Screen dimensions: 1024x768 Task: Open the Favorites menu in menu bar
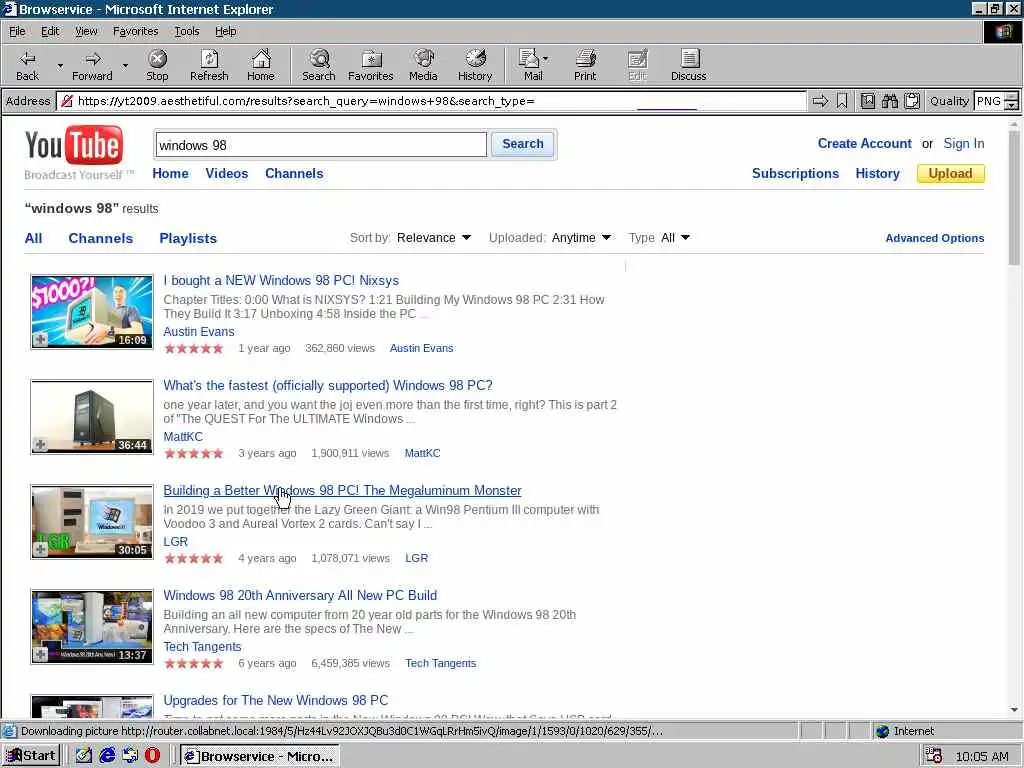(x=135, y=31)
